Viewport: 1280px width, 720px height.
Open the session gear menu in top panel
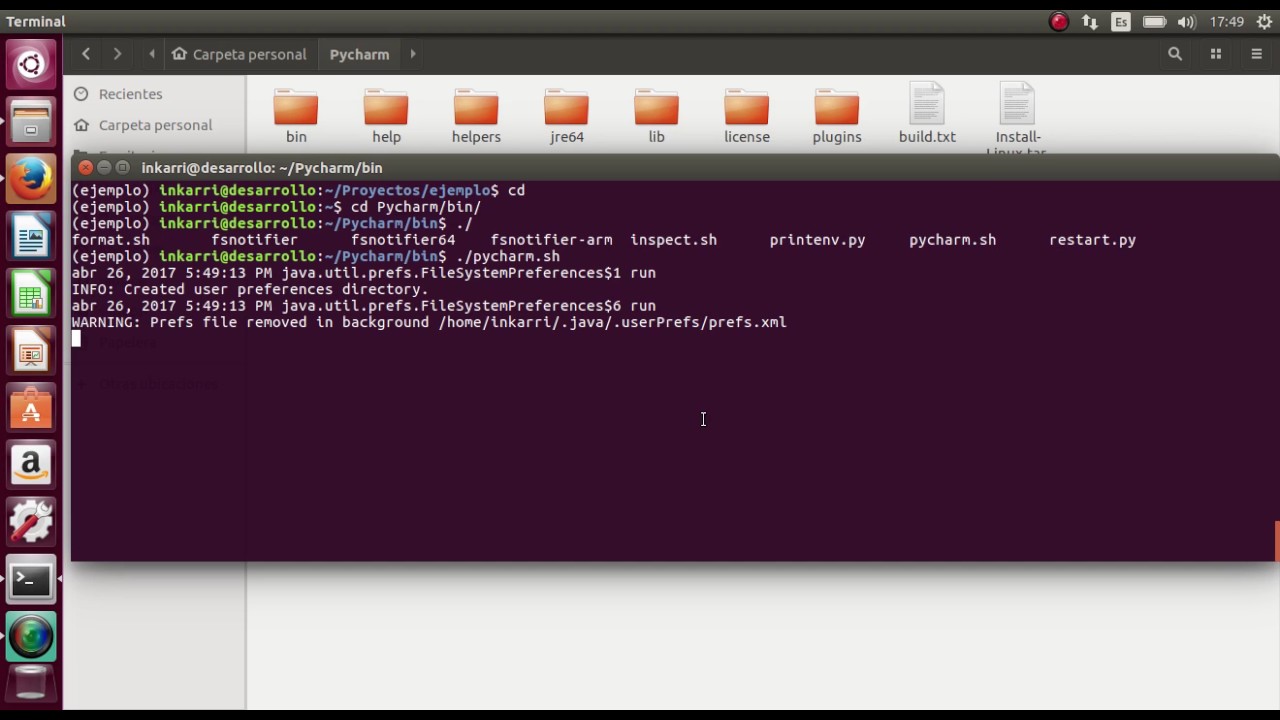[x=1264, y=21]
